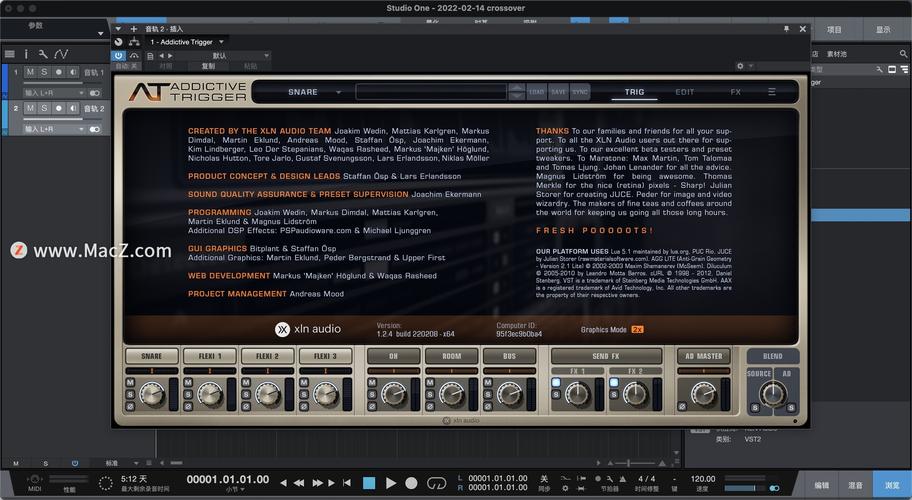Arm record on track 音轨 2

pos(59,108)
